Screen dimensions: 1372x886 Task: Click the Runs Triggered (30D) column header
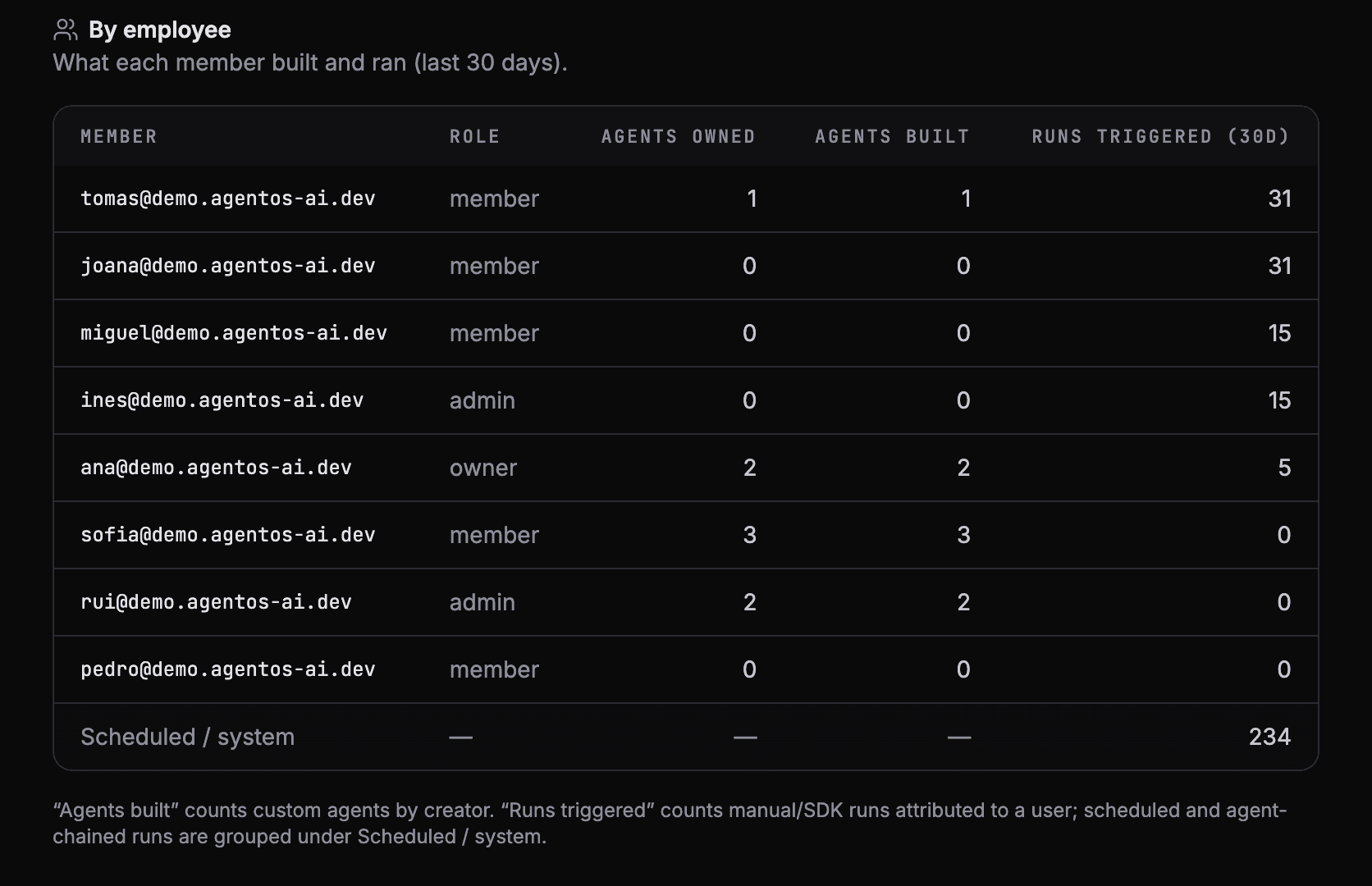pos(1161,136)
